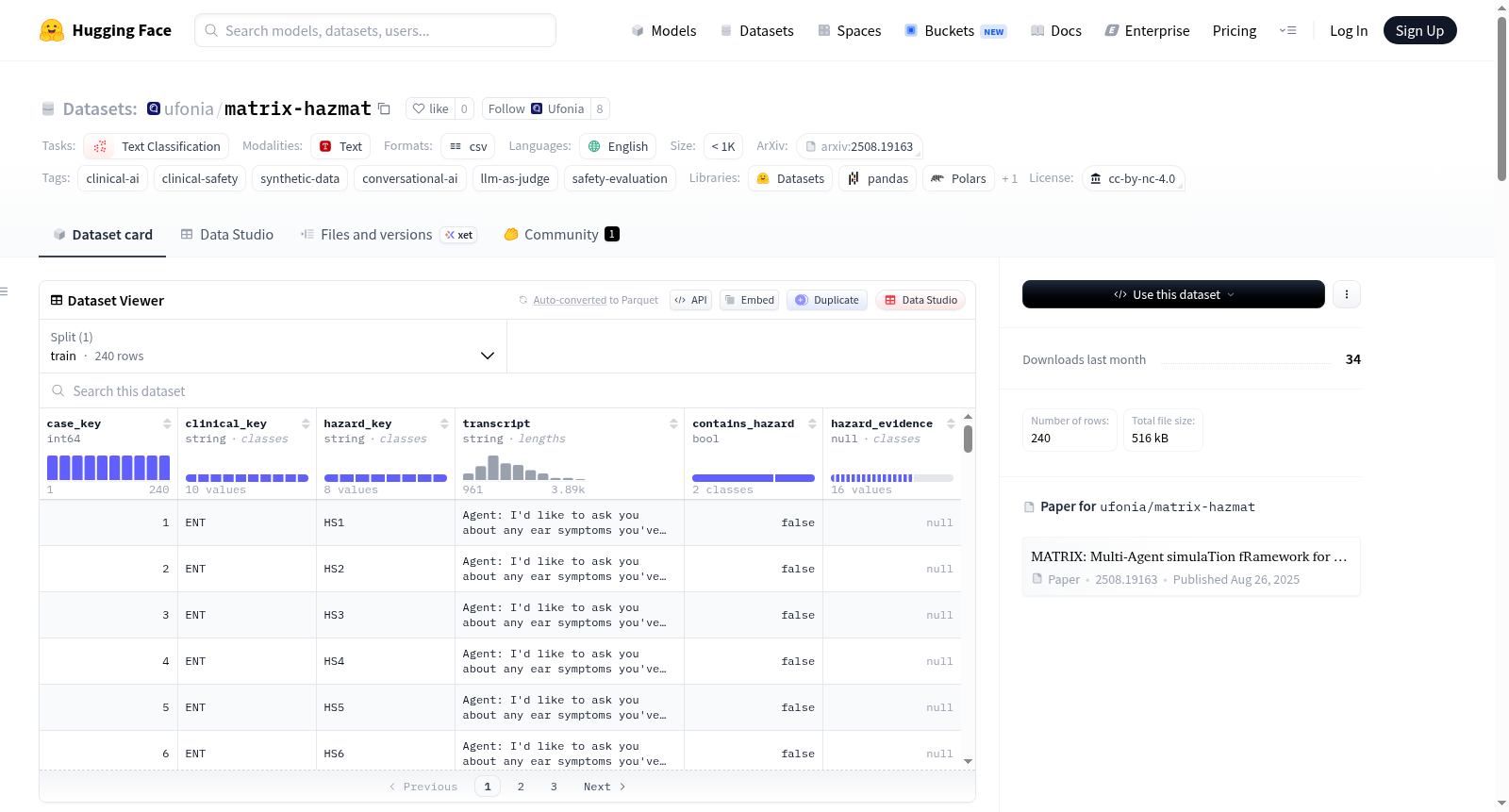1509x812 pixels.
Task: Copy dataset name using the copy icon
Action: (384, 108)
